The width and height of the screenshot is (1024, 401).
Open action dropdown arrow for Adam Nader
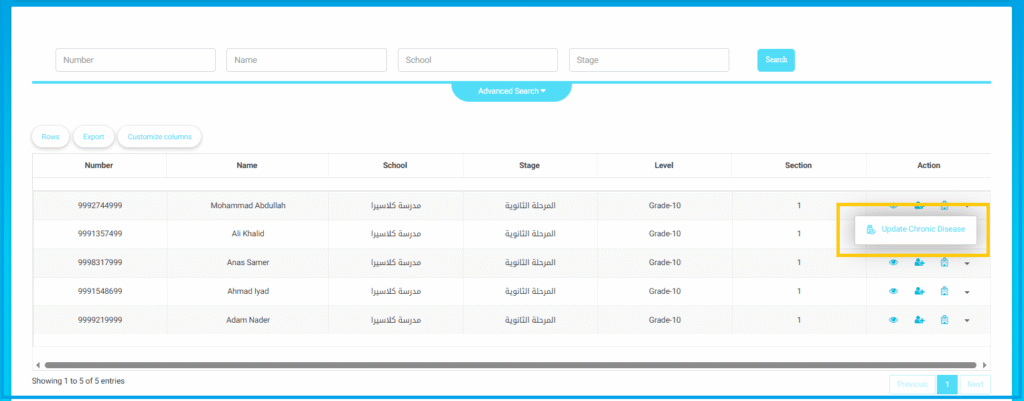967,321
